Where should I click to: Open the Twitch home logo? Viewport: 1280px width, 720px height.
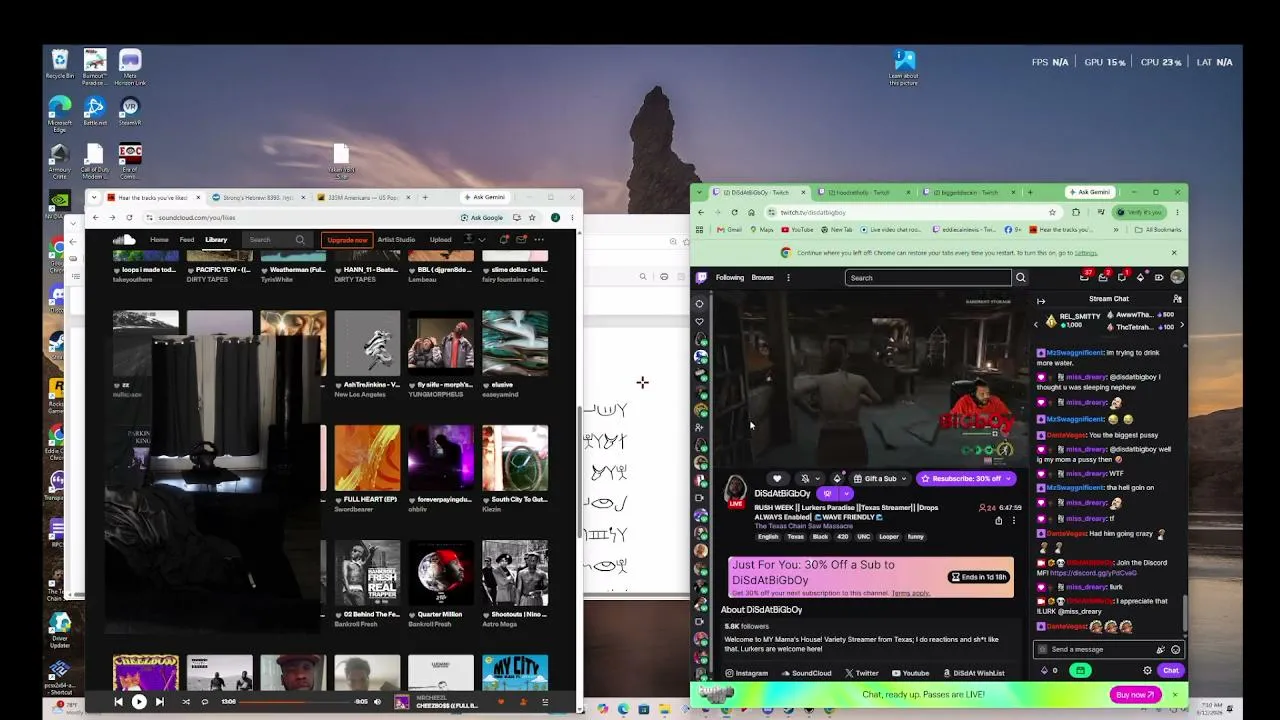coord(702,278)
